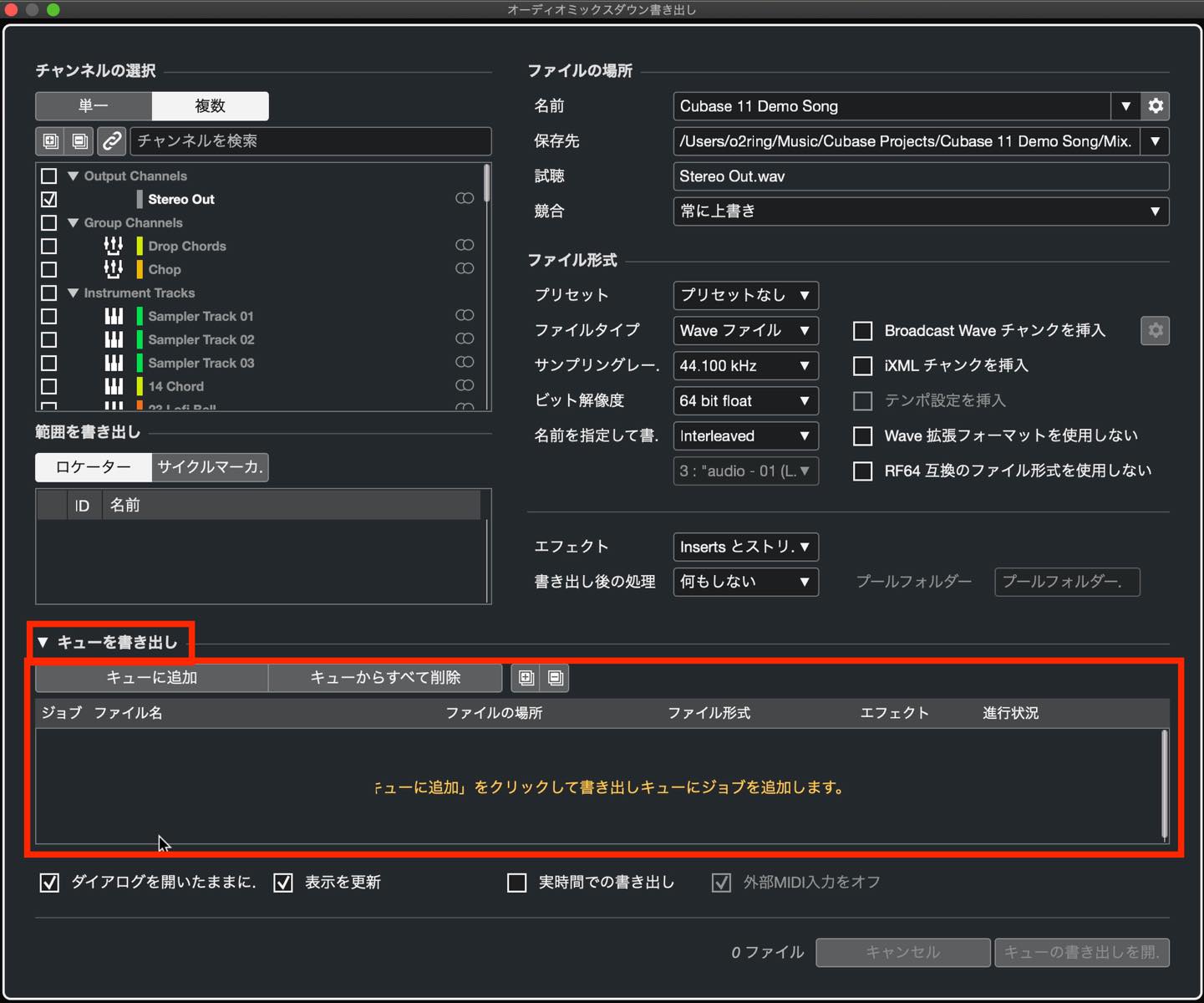1204x1003 pixels.
Task: Switch to the サイクルマーカー tab
Action: click(211, 467)
